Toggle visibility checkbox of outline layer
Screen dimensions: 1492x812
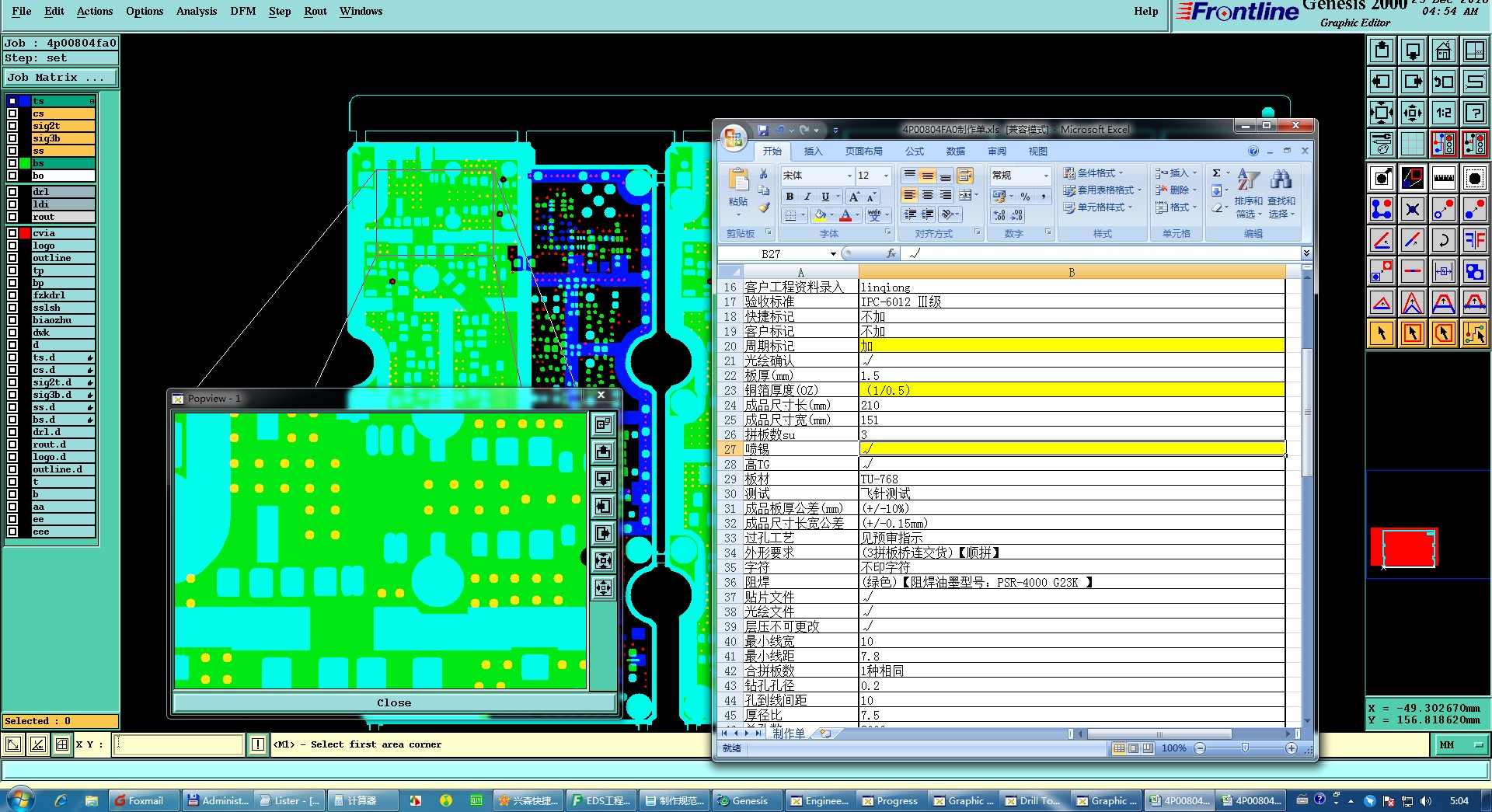click(12, 258)
